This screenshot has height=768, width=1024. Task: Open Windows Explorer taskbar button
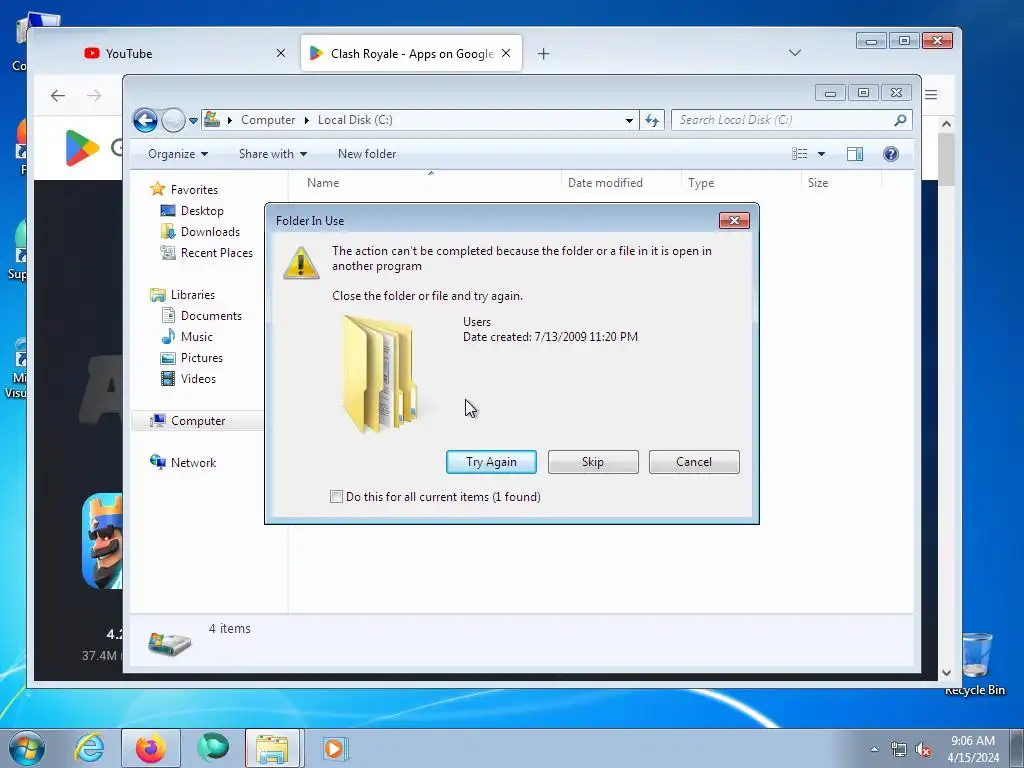273,748
